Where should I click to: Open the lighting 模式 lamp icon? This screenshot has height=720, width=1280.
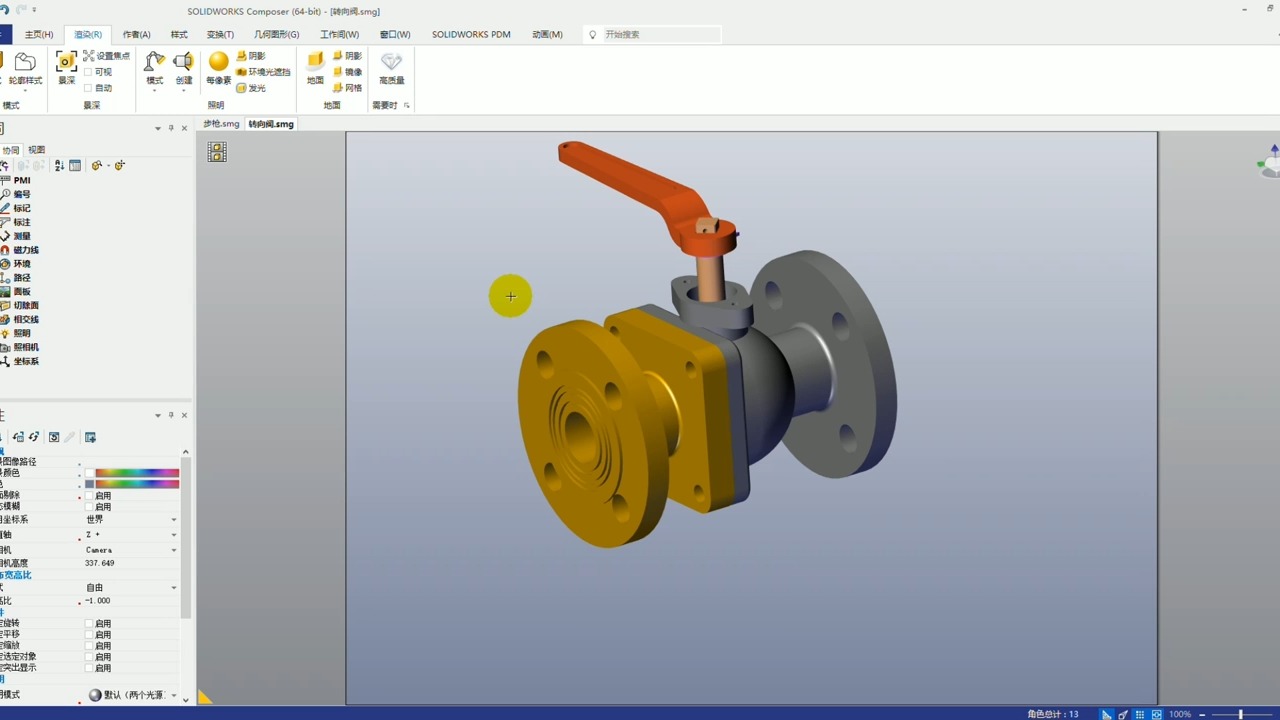tap(154, 63)
